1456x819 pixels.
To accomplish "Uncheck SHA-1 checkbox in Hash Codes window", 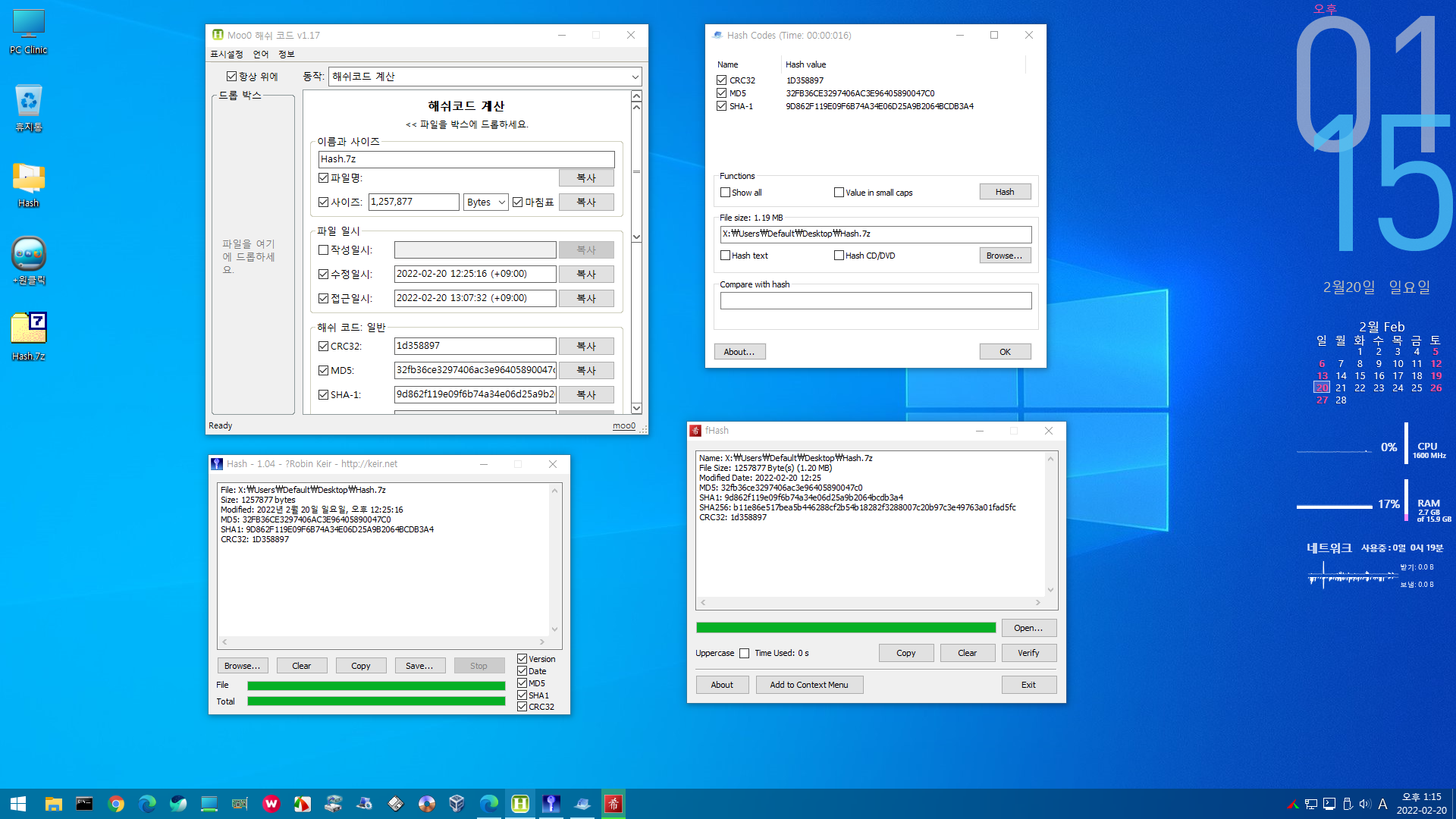I will (x=722, y=106).
